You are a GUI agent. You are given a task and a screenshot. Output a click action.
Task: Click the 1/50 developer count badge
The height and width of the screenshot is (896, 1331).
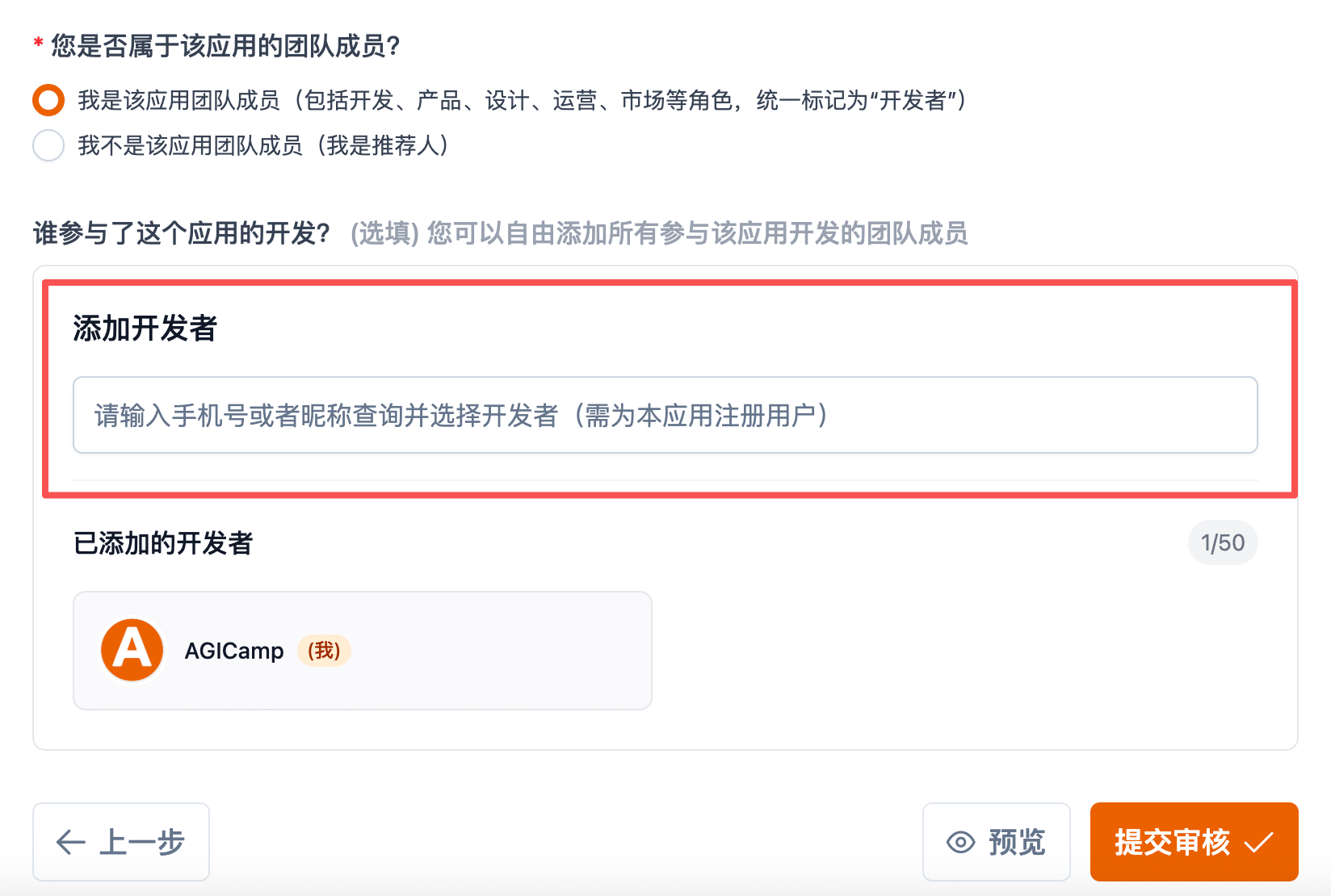pos(1222,542)
